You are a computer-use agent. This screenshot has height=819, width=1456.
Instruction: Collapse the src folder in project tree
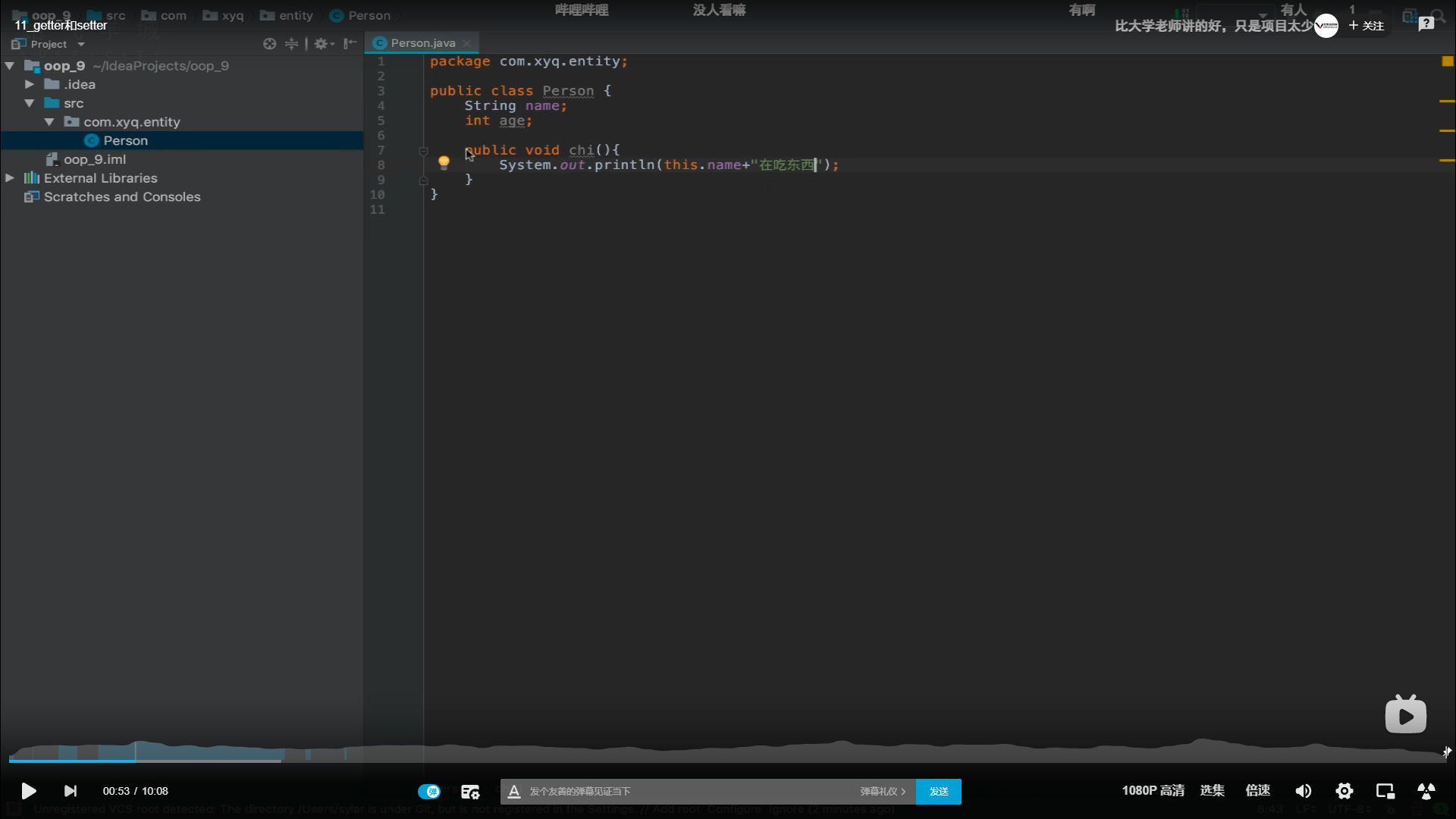tap(30, 103)
